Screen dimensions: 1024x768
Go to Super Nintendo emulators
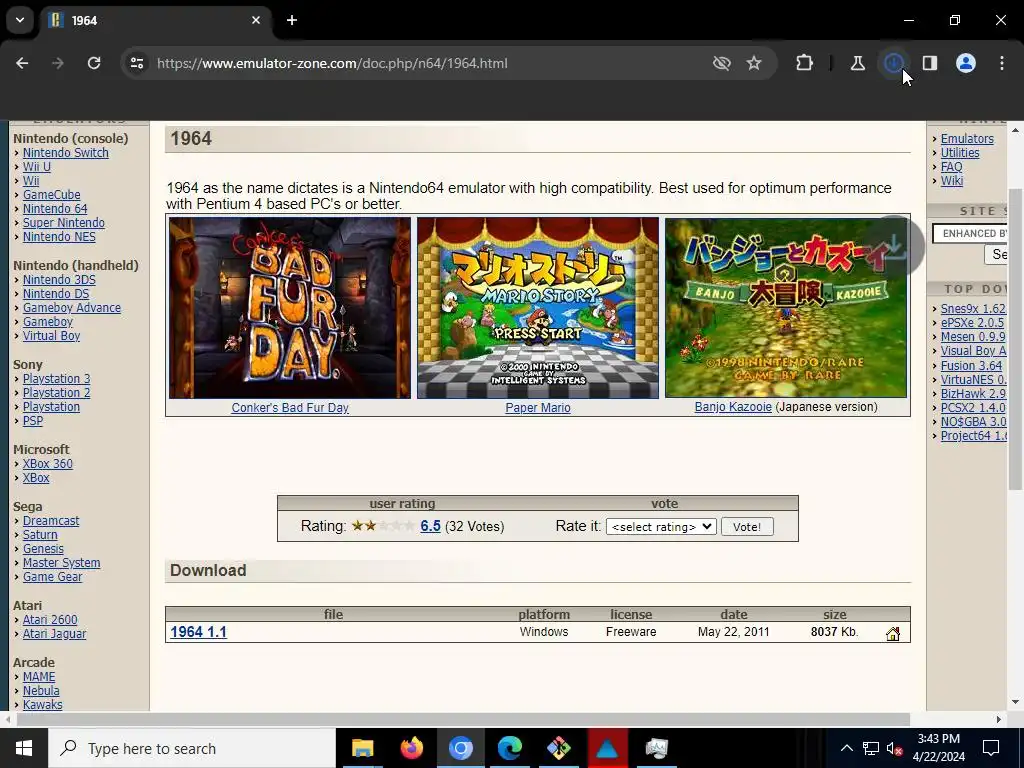click(x=63, y=223)
